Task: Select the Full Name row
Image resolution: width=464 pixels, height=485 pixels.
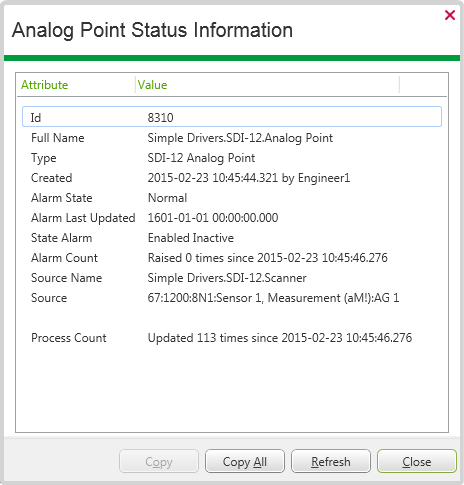Action: pyautogui.click(x=232, y=138)
